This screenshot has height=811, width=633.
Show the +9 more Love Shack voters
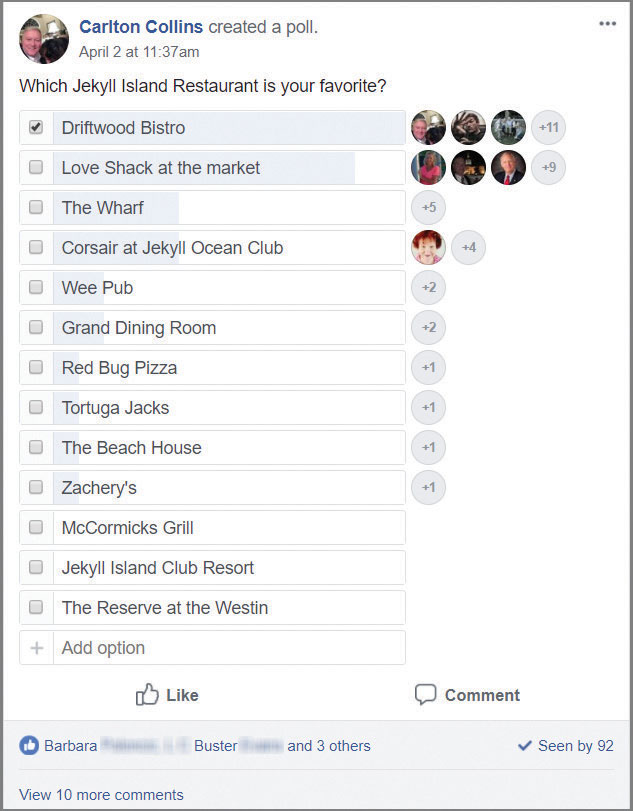549,168
